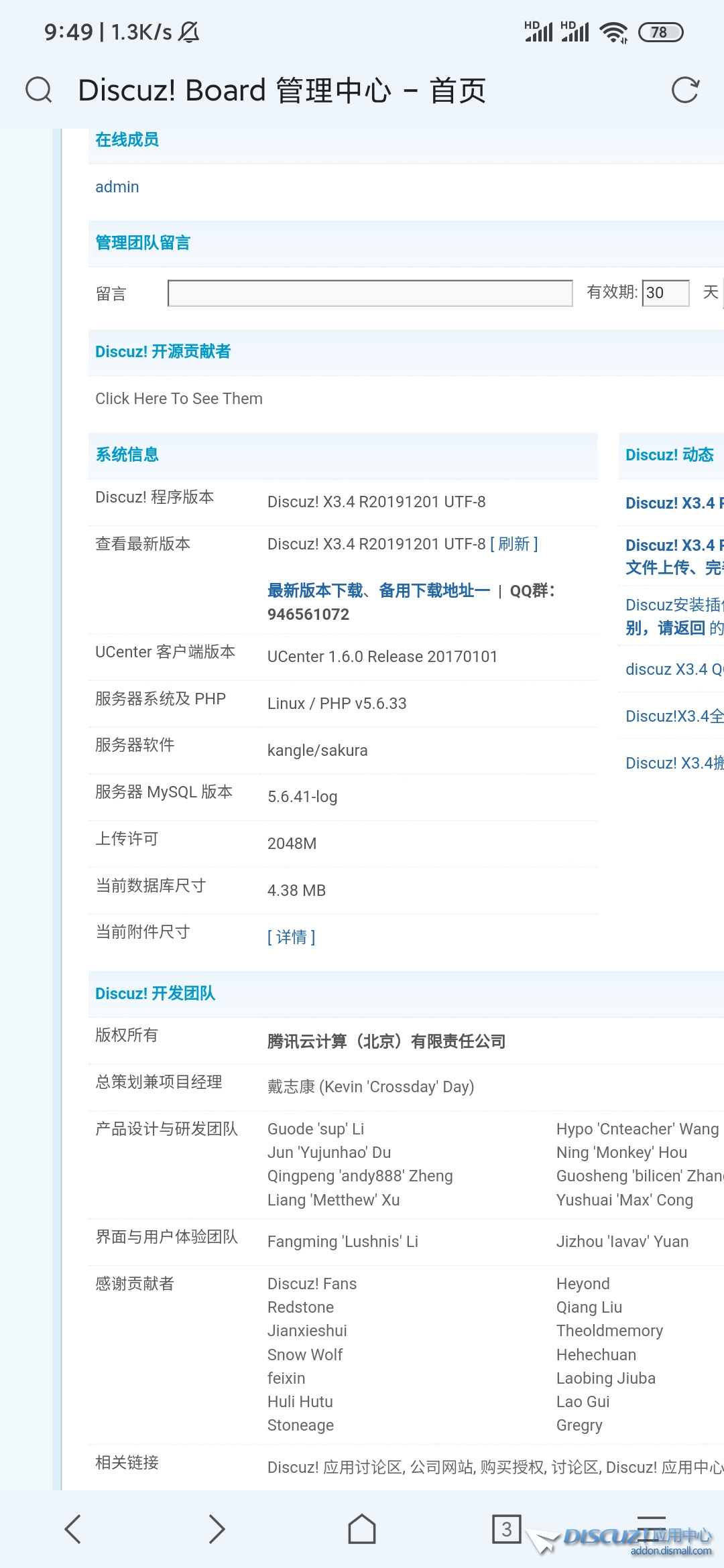Select 5.6.41-log MySQL version value
Image resolution: width=724 pixels, height=1568 pixels.
point(302,797)
